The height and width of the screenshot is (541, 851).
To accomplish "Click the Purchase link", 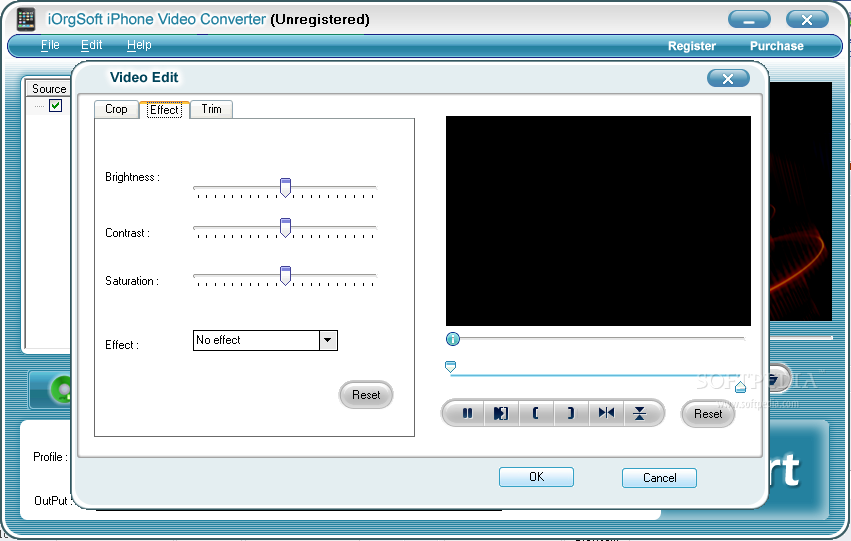I will tap(777, 46).
